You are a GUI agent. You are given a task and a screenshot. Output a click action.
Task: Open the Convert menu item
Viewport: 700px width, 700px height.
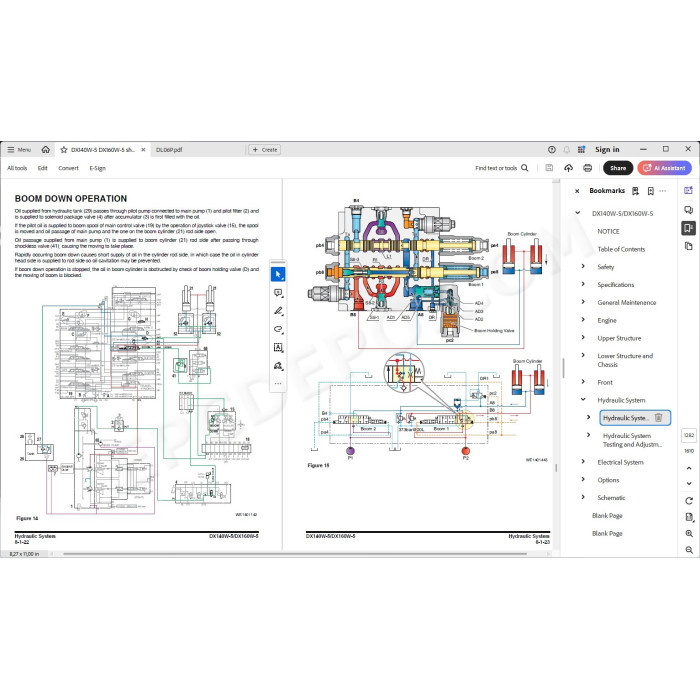[x=68, y=168]
